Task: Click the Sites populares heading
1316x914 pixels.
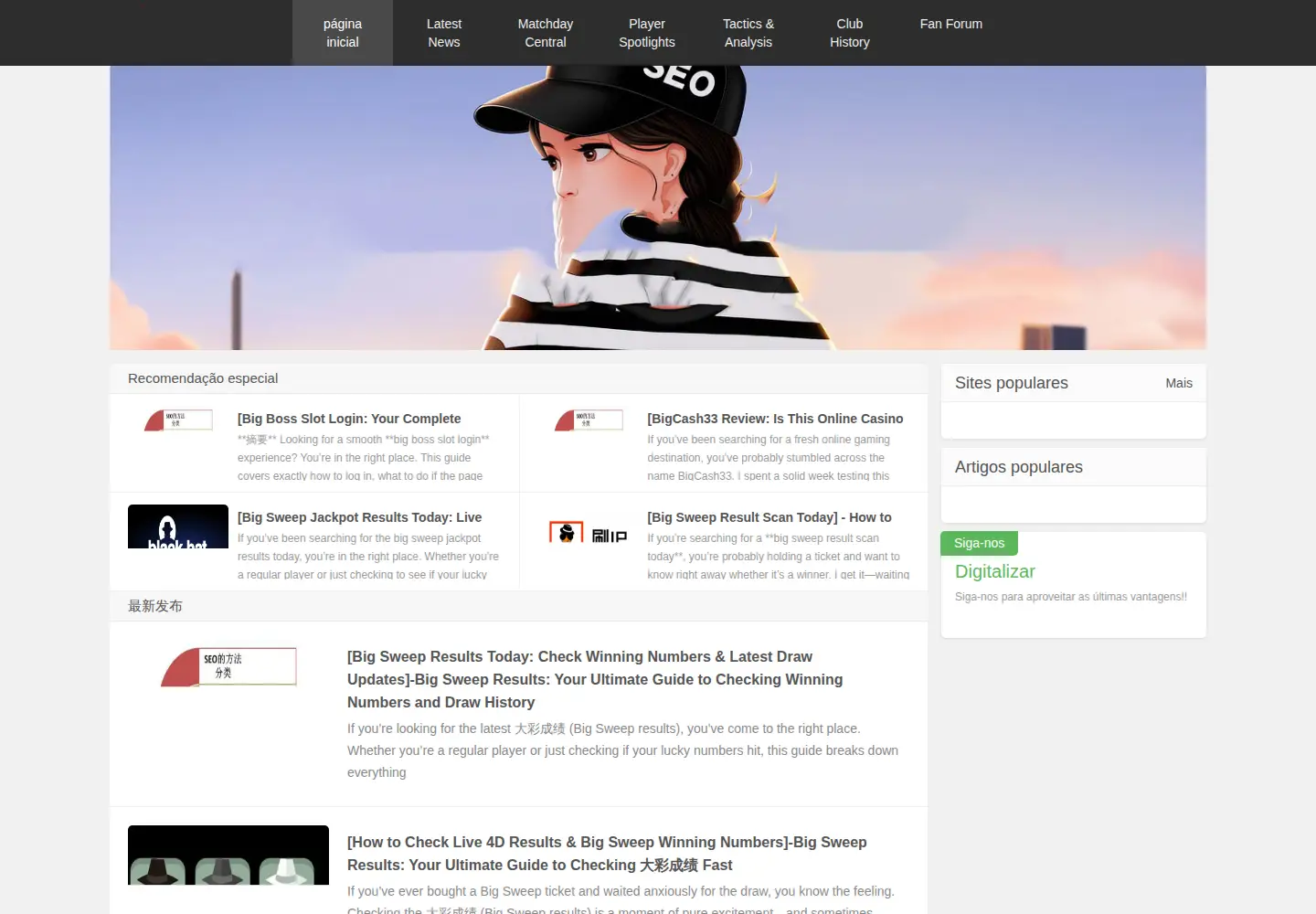Action: [x=1012, y=383]
